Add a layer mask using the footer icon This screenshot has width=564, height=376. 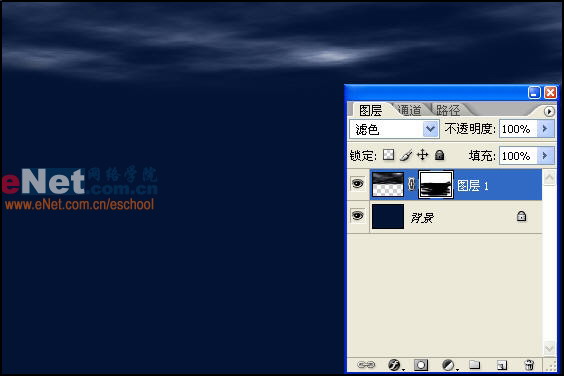(421, 365)
